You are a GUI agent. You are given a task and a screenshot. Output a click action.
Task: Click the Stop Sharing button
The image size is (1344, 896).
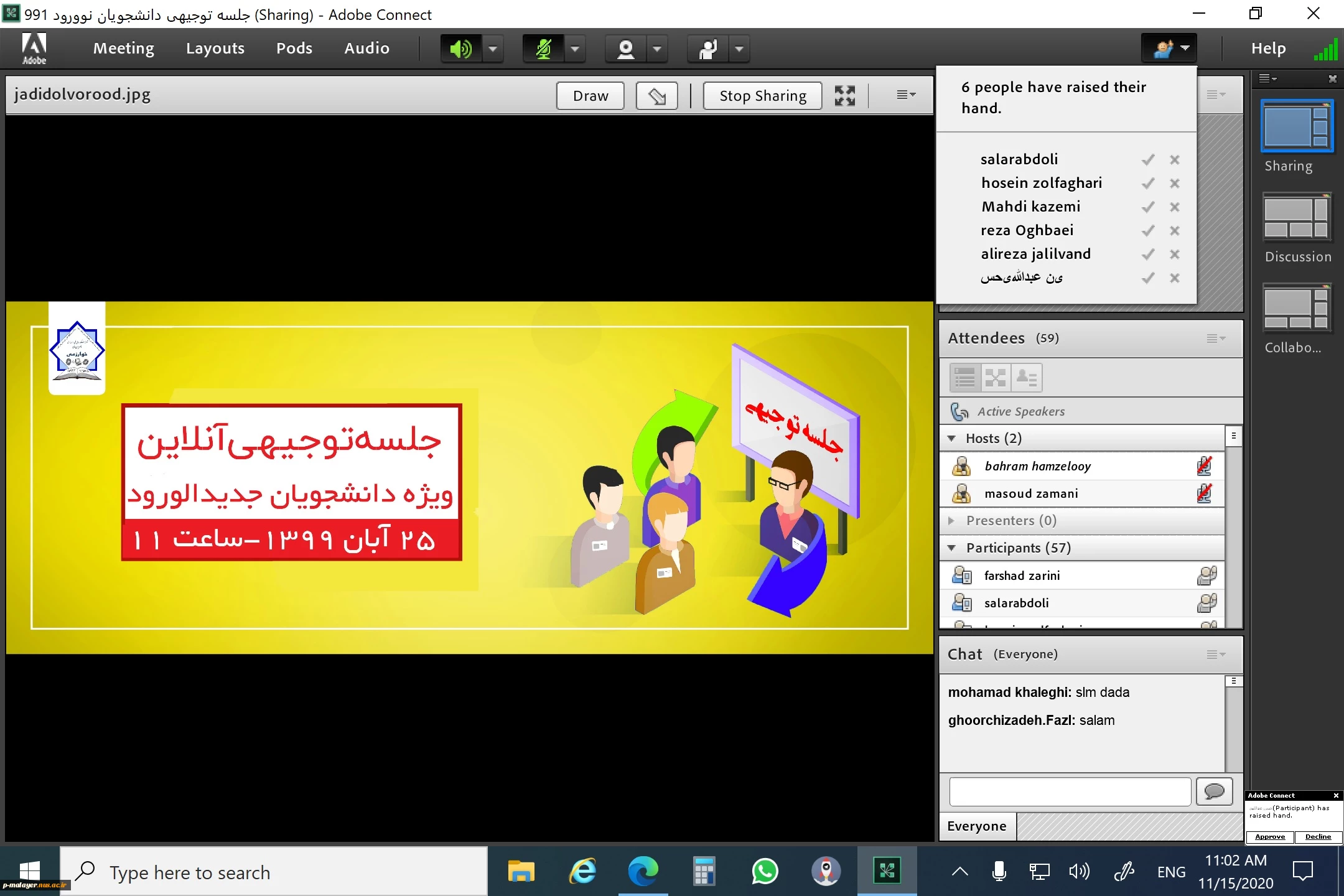(x=763, y=96)
